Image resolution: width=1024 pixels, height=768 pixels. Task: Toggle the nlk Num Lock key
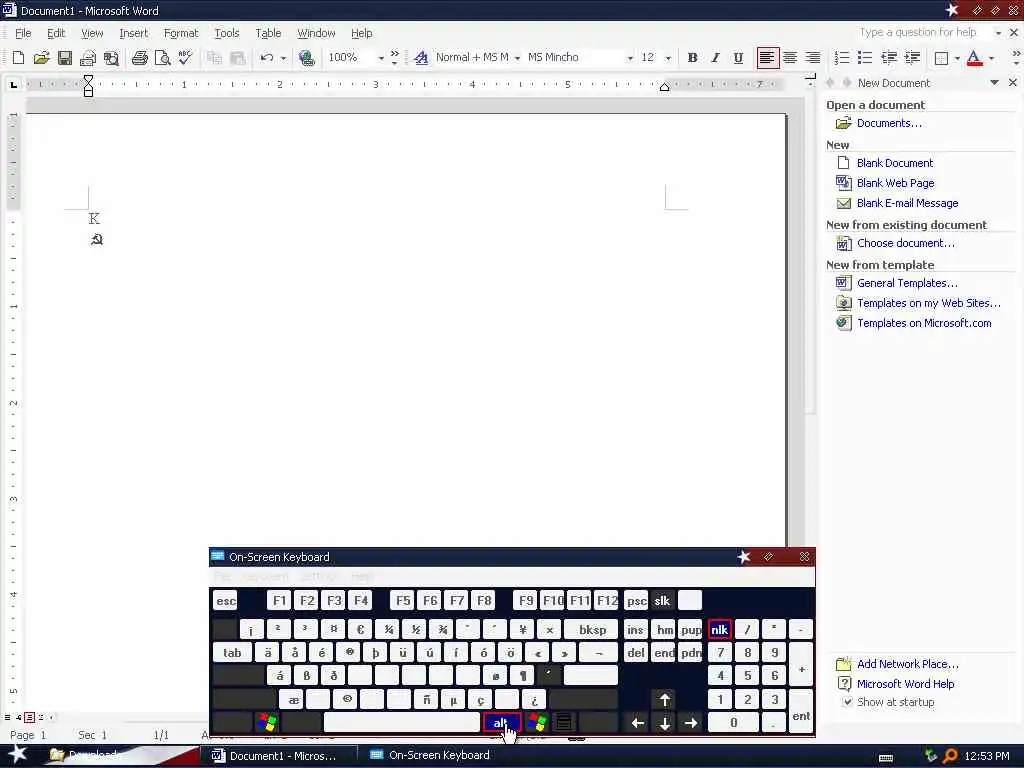click(719, 630)
